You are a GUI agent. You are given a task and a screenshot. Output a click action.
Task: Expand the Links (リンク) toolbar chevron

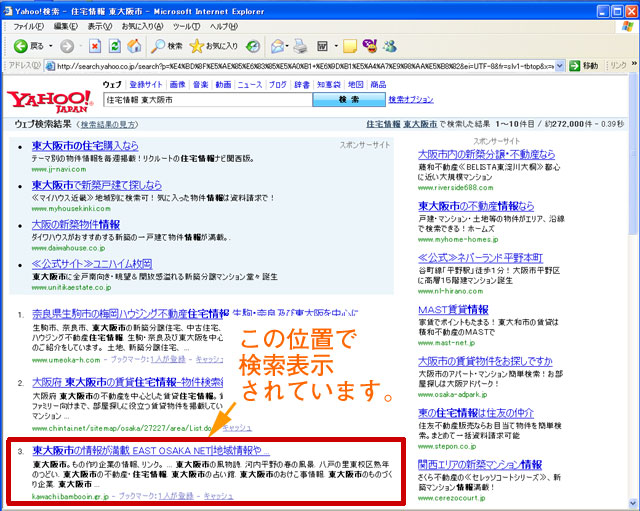pos(634,64)
